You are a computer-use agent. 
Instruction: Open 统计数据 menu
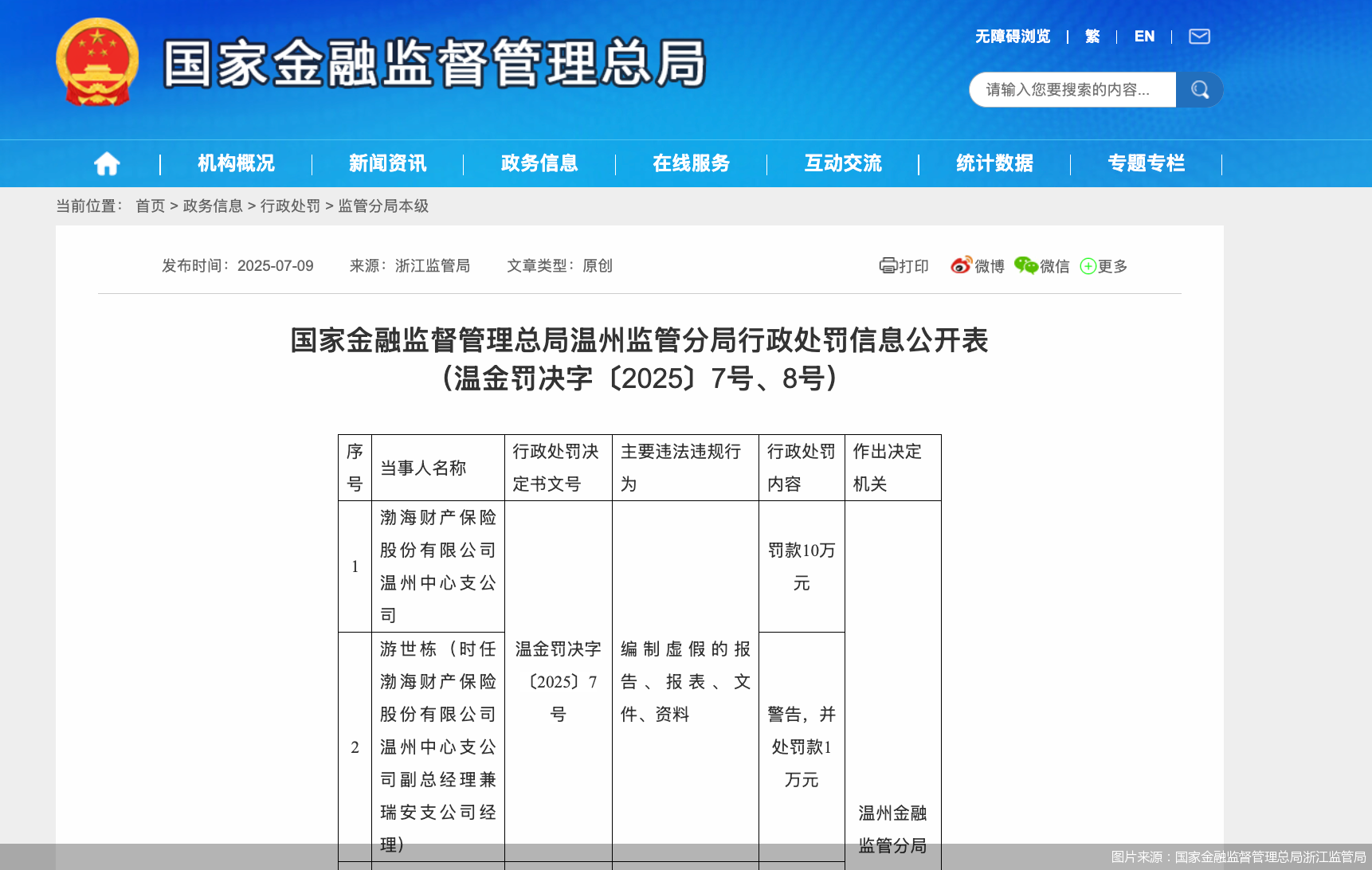click(994, 163)
